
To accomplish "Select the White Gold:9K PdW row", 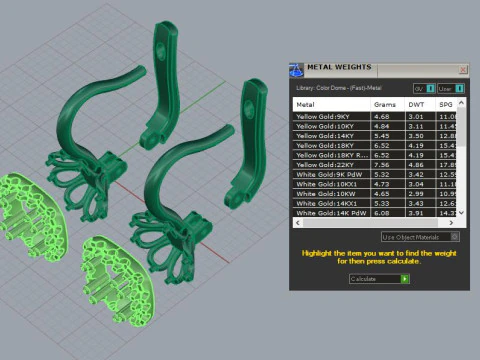I will [375, 175].
